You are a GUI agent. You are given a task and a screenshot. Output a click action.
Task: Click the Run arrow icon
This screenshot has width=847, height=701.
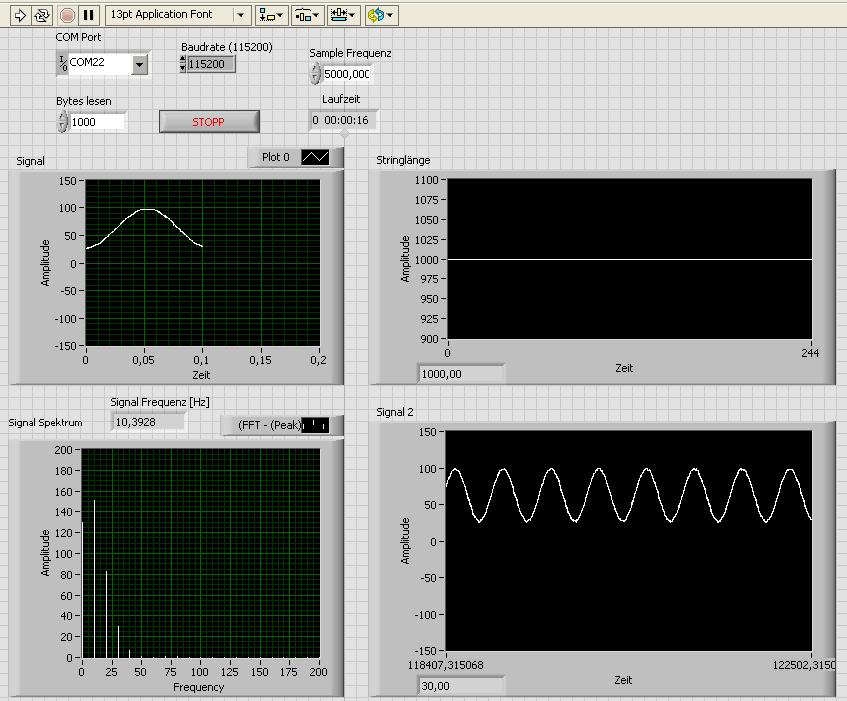click(x=19, y=15)
